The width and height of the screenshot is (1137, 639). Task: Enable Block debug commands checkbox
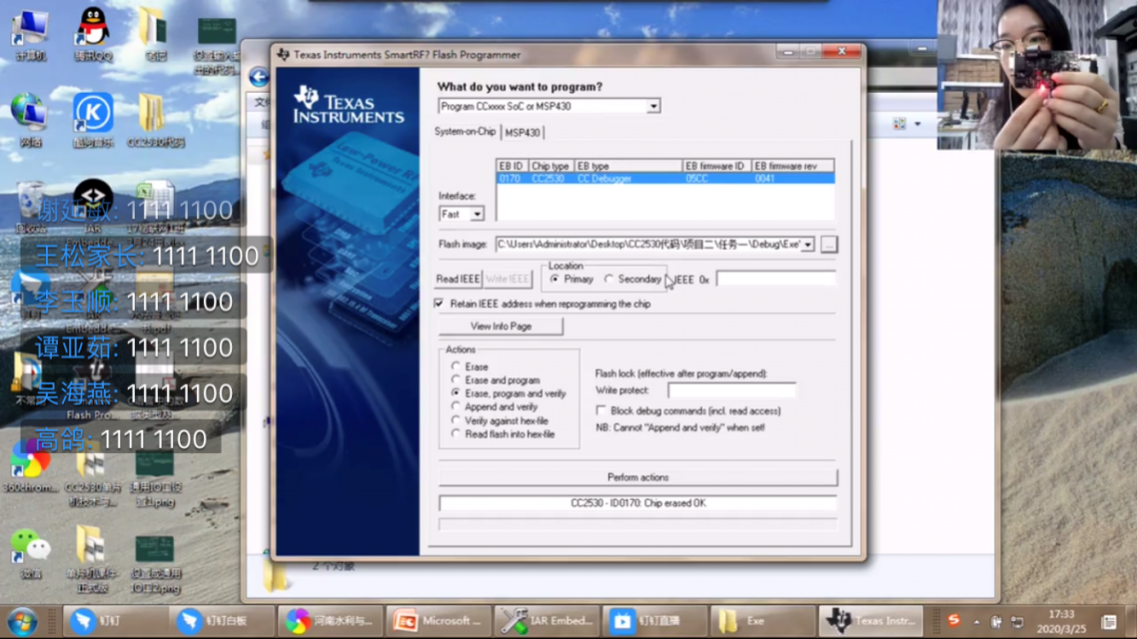click(601, 411)
